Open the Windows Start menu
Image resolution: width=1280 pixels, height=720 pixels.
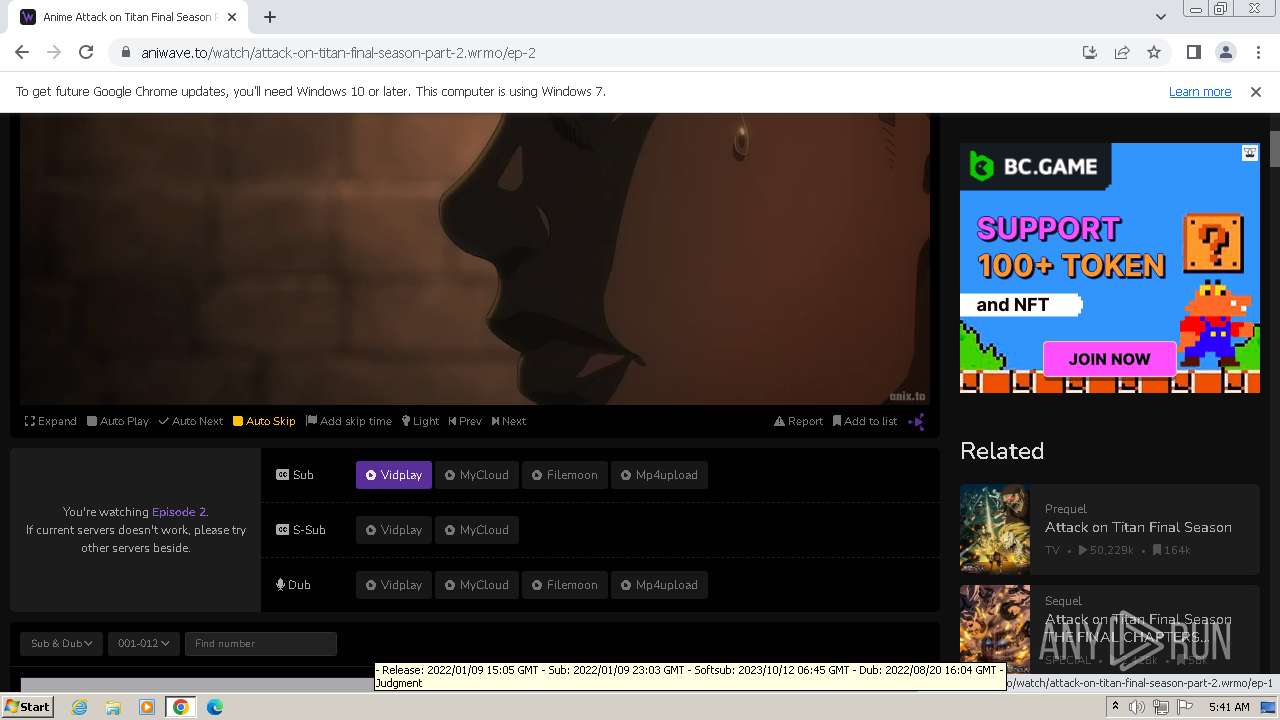pyautogui.click(x=27, y=707)
